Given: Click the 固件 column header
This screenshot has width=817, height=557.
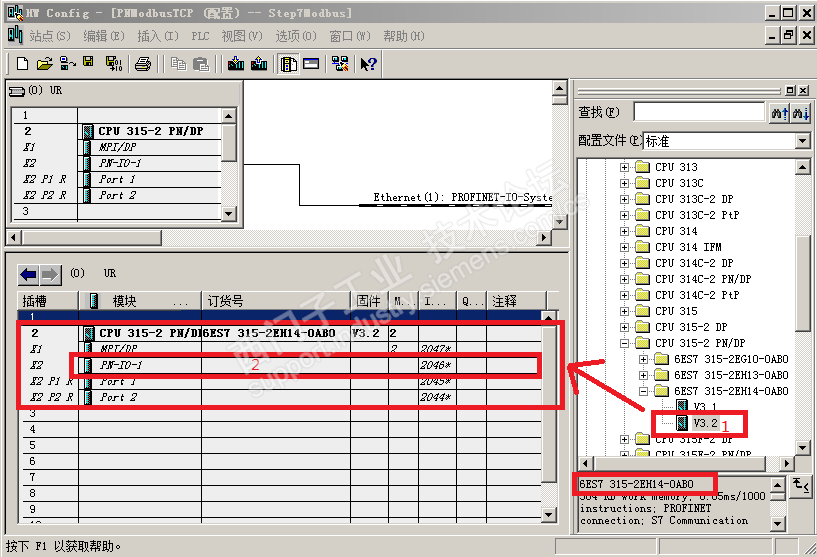Looking at the screenshot, I should (369, 301).
